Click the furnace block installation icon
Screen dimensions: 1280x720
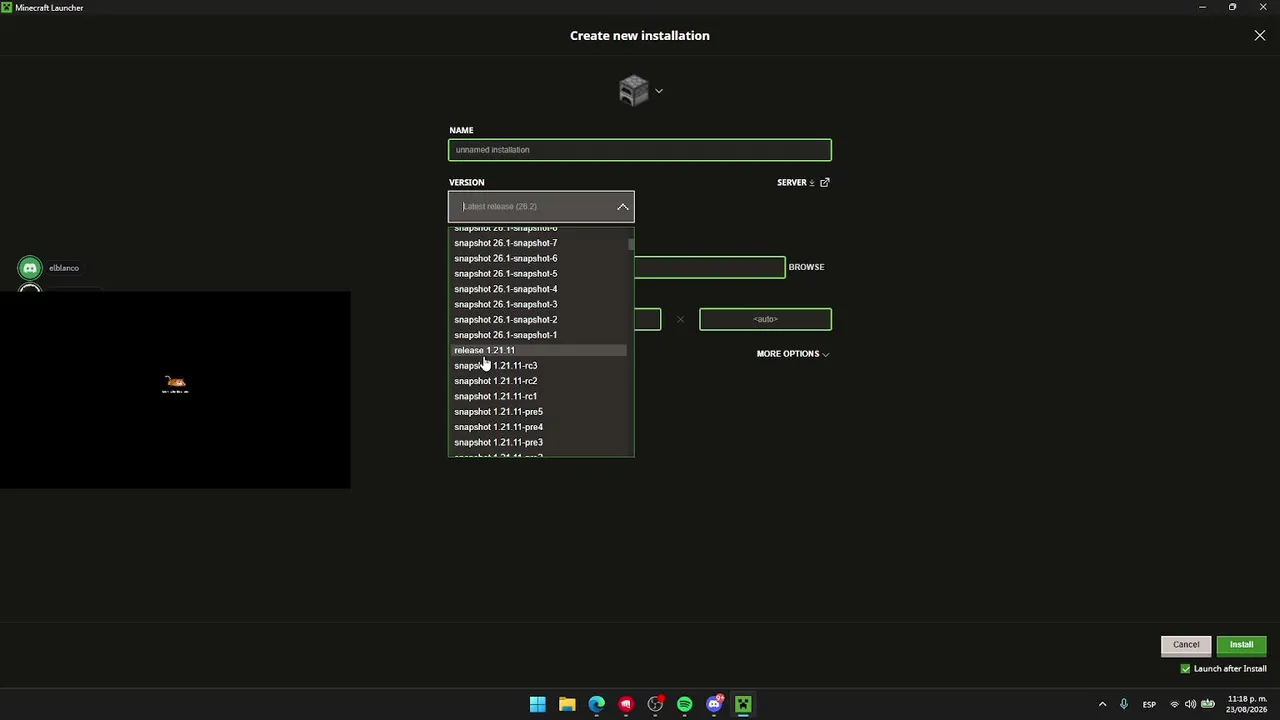tap(633, 91)
